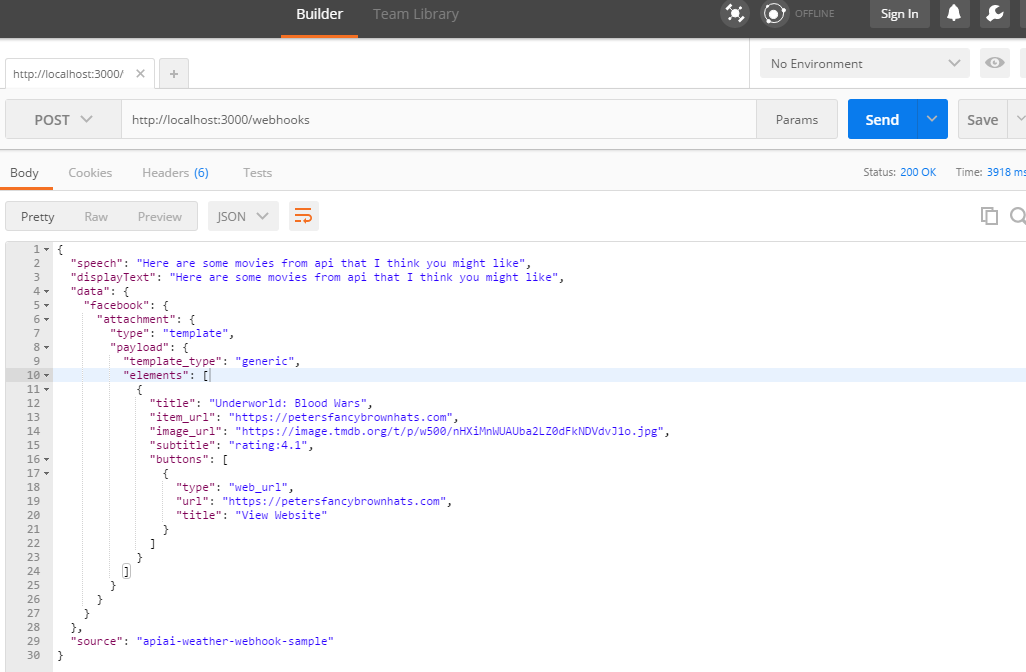Click the "rating:4.1" subtitle value
The height and width of the screenshot is (672, 1026).
(268, 445)
